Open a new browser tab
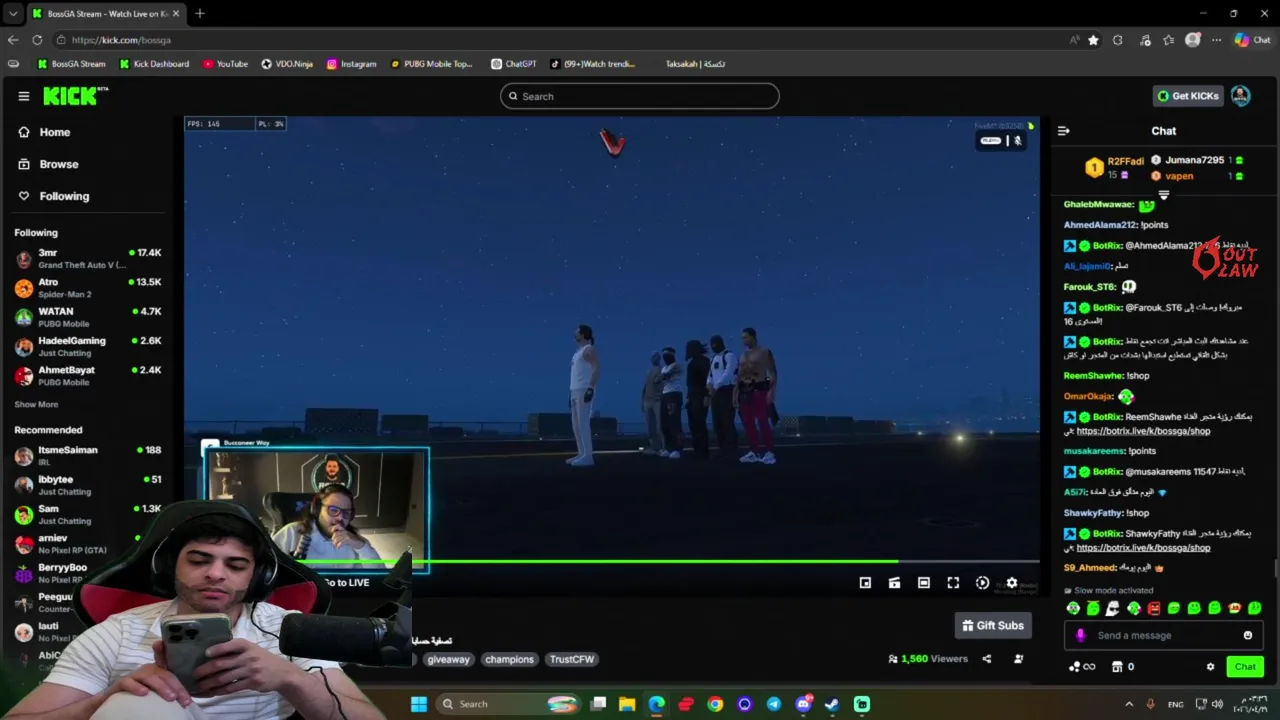 pyautogui.click(x=200, y=13)
